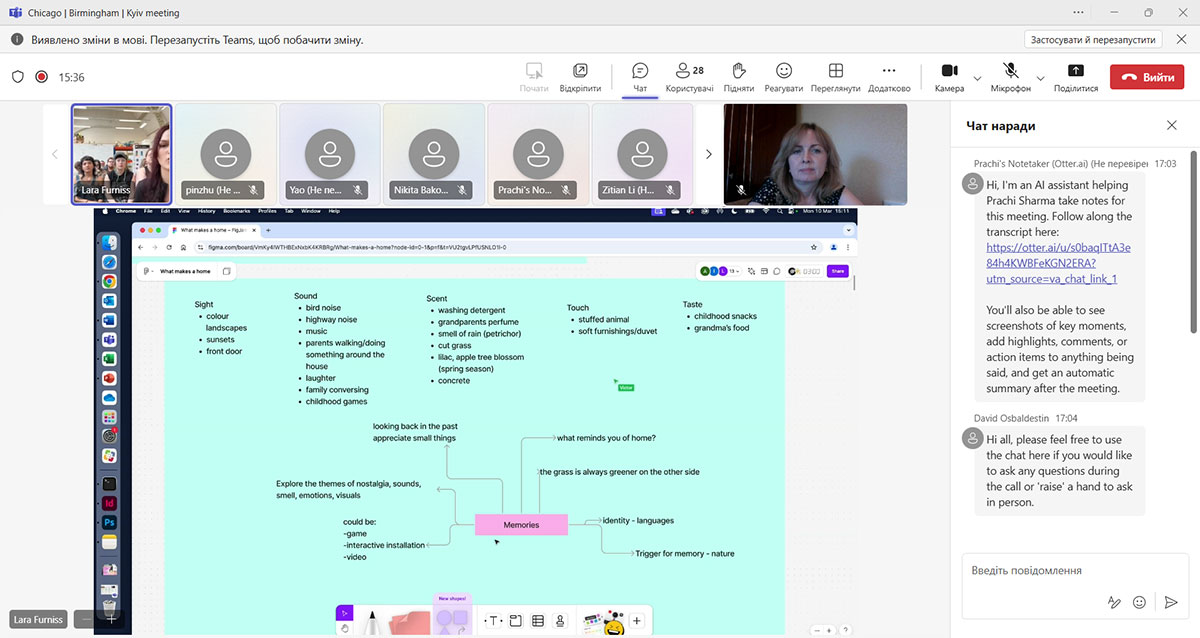The image size is (1200, 638).
Task: Click the Поділитися share screen icon
Action: tap(1076, 71)
